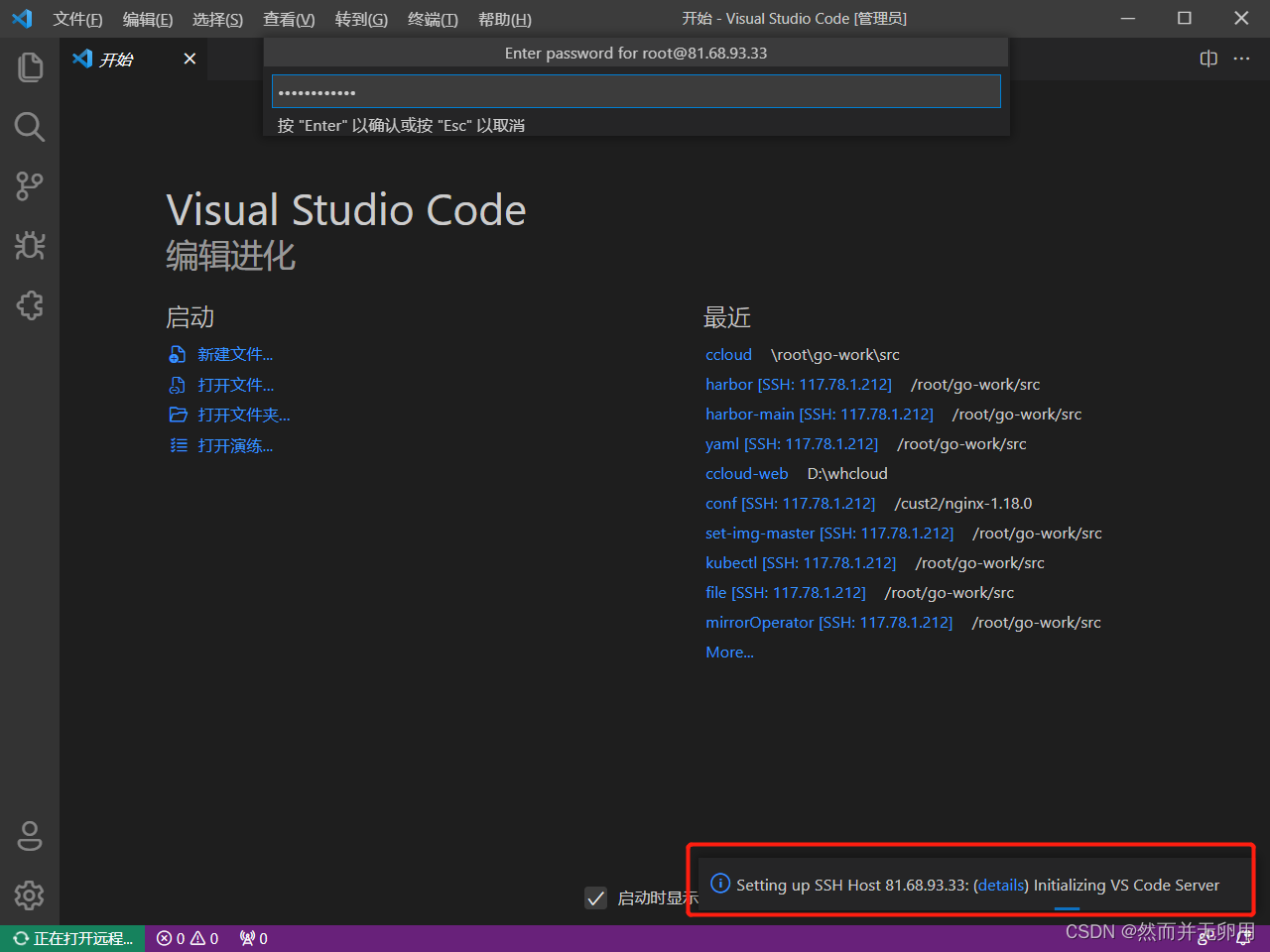The width and height of the screenshot is (1270, 952).
Task: Click the path text /cust2/nginx-1.18.0
Action: click(963, 504)
